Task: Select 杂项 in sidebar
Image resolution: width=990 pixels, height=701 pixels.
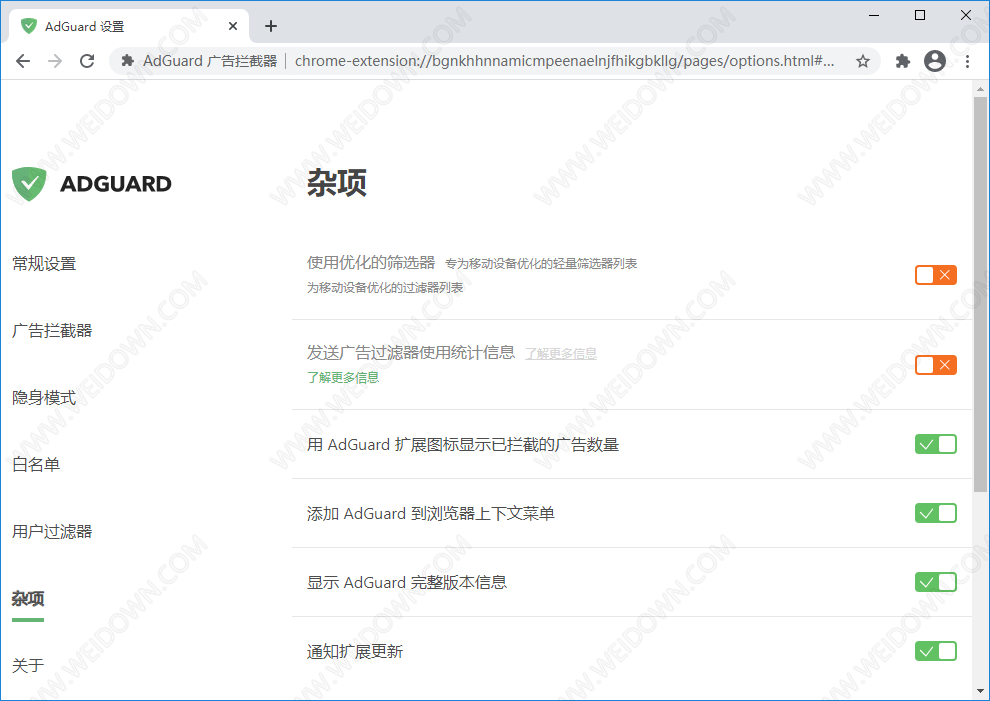Action: 28,598
